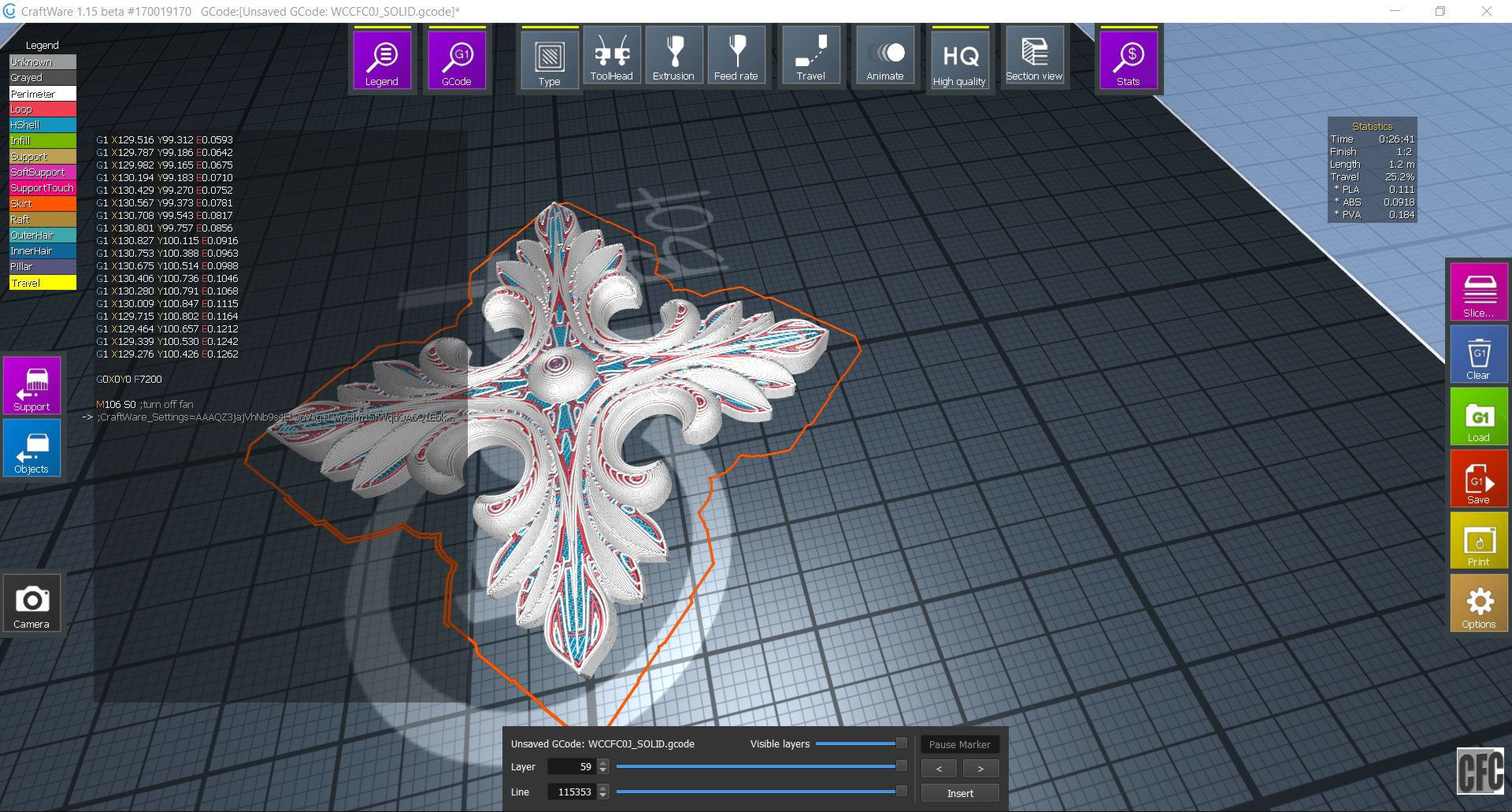
Task: Click the Travel 25.2% statistic
Action: [1373, 177]
